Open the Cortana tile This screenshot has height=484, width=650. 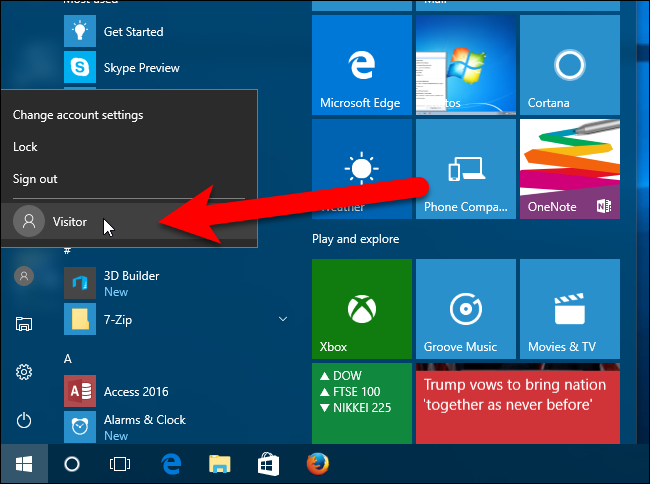pos(570,65)
